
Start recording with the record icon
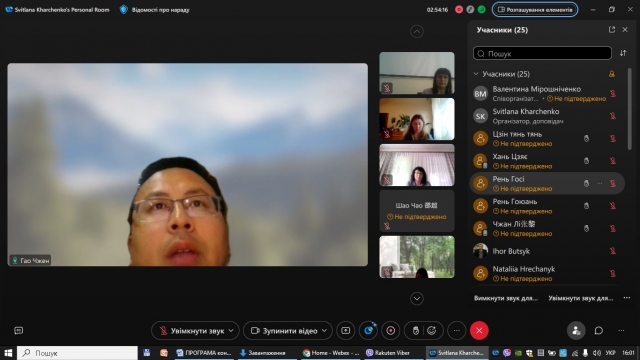click(x=391, y=331)
